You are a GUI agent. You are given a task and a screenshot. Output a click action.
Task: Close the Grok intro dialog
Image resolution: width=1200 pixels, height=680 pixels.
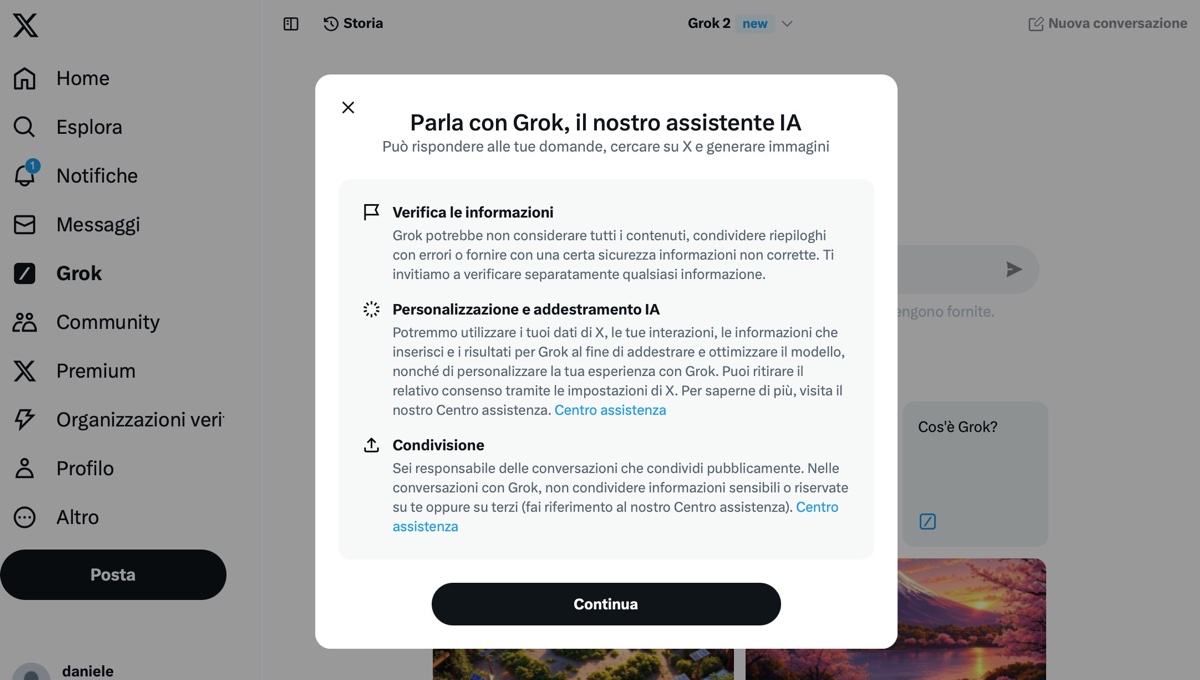click(348, 107)
